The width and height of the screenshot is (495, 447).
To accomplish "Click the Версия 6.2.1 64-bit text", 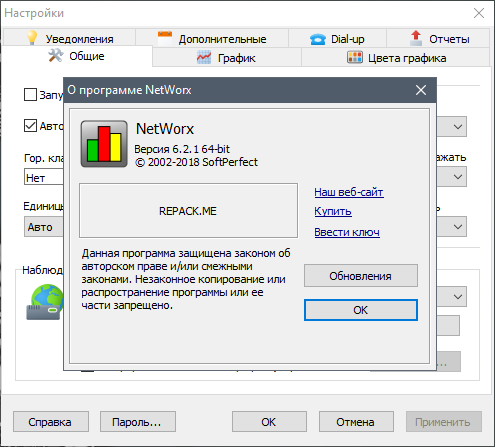I will 182,149.
